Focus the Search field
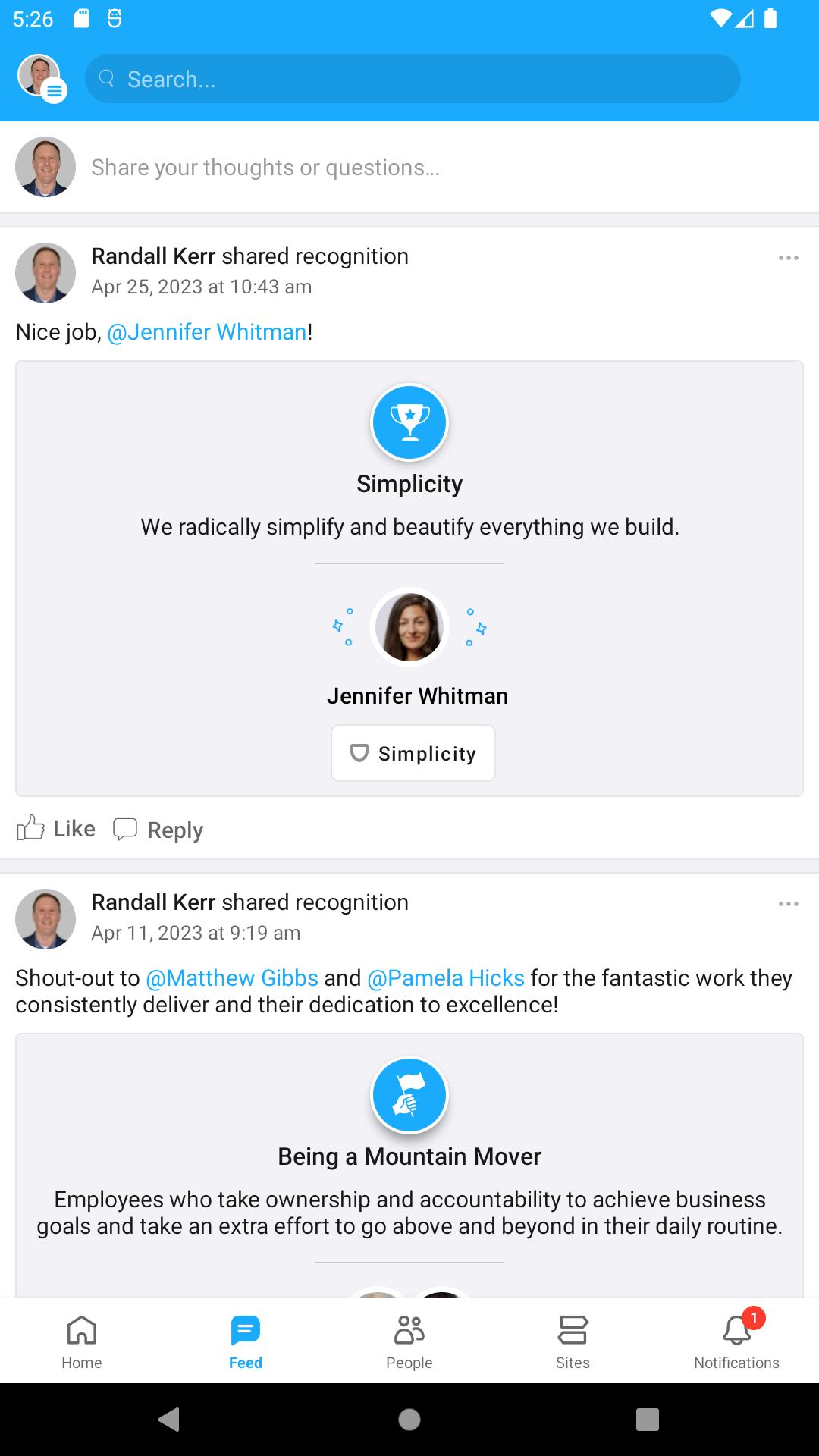Screen dimensions: 819x1456 pyautogui.click(x=413, y=79)
